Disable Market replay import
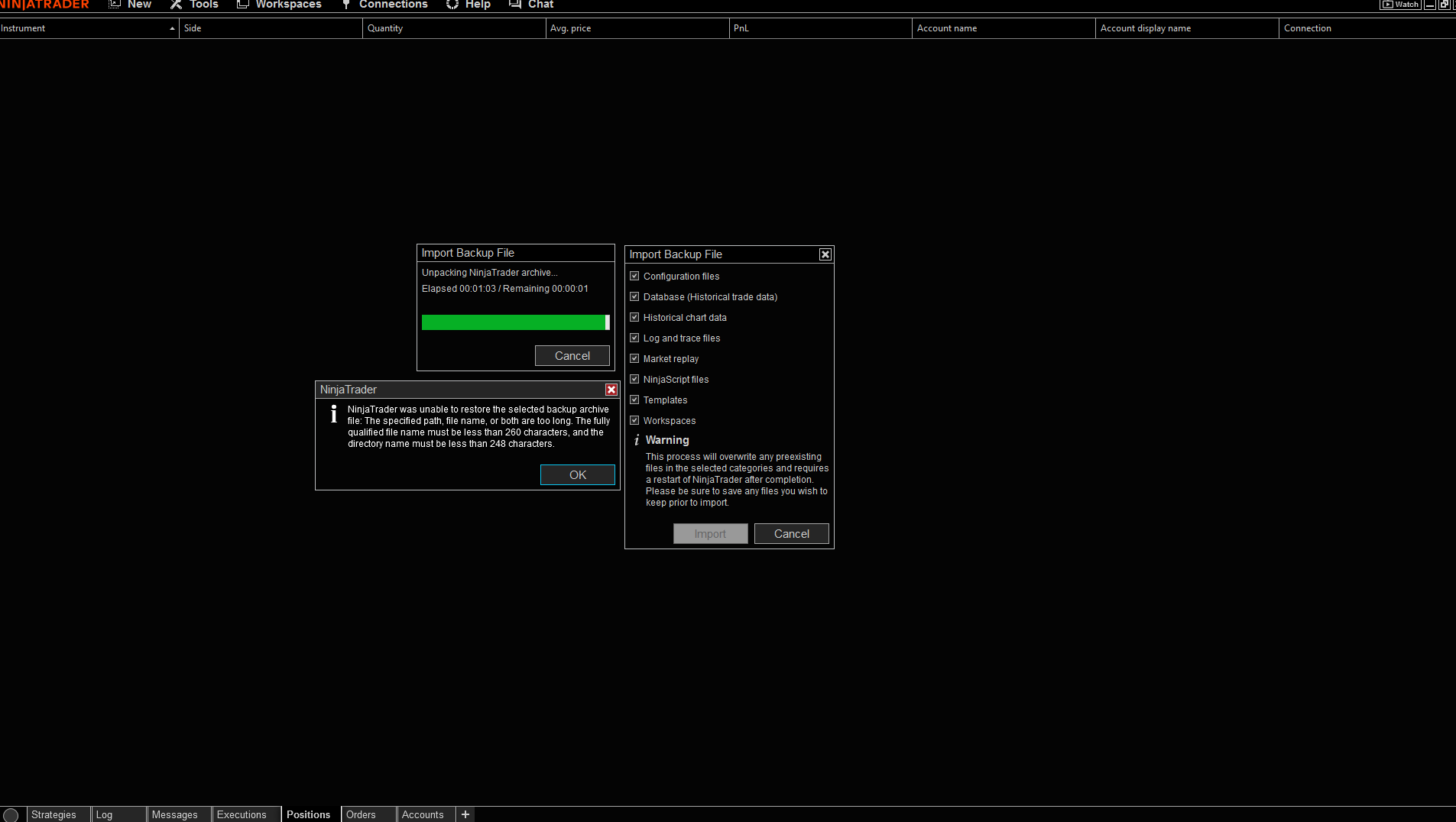The height and width of the screenshot is (822, 1456). [x=635, y=358]
